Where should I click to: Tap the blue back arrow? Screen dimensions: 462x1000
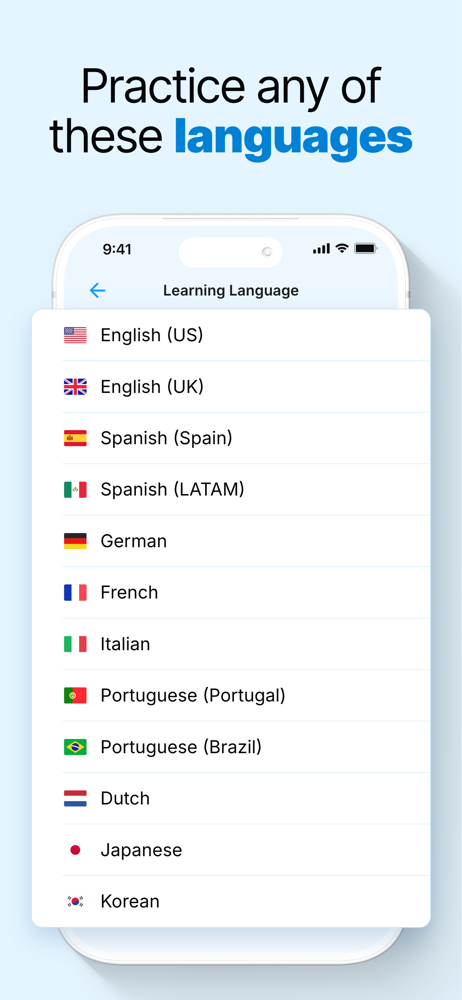(97, 291)
